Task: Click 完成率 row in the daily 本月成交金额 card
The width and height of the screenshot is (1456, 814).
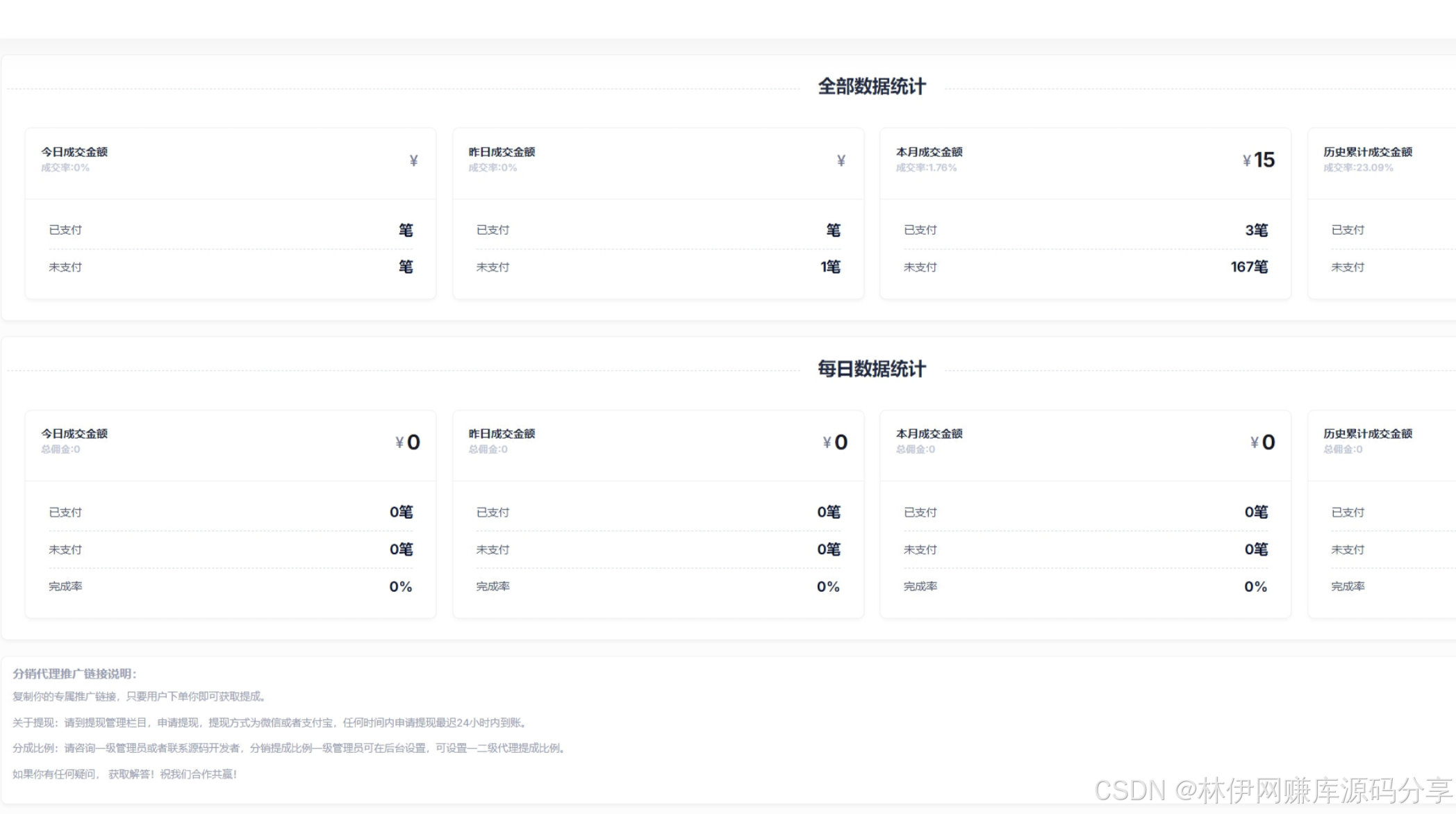Action: (920, 586)
